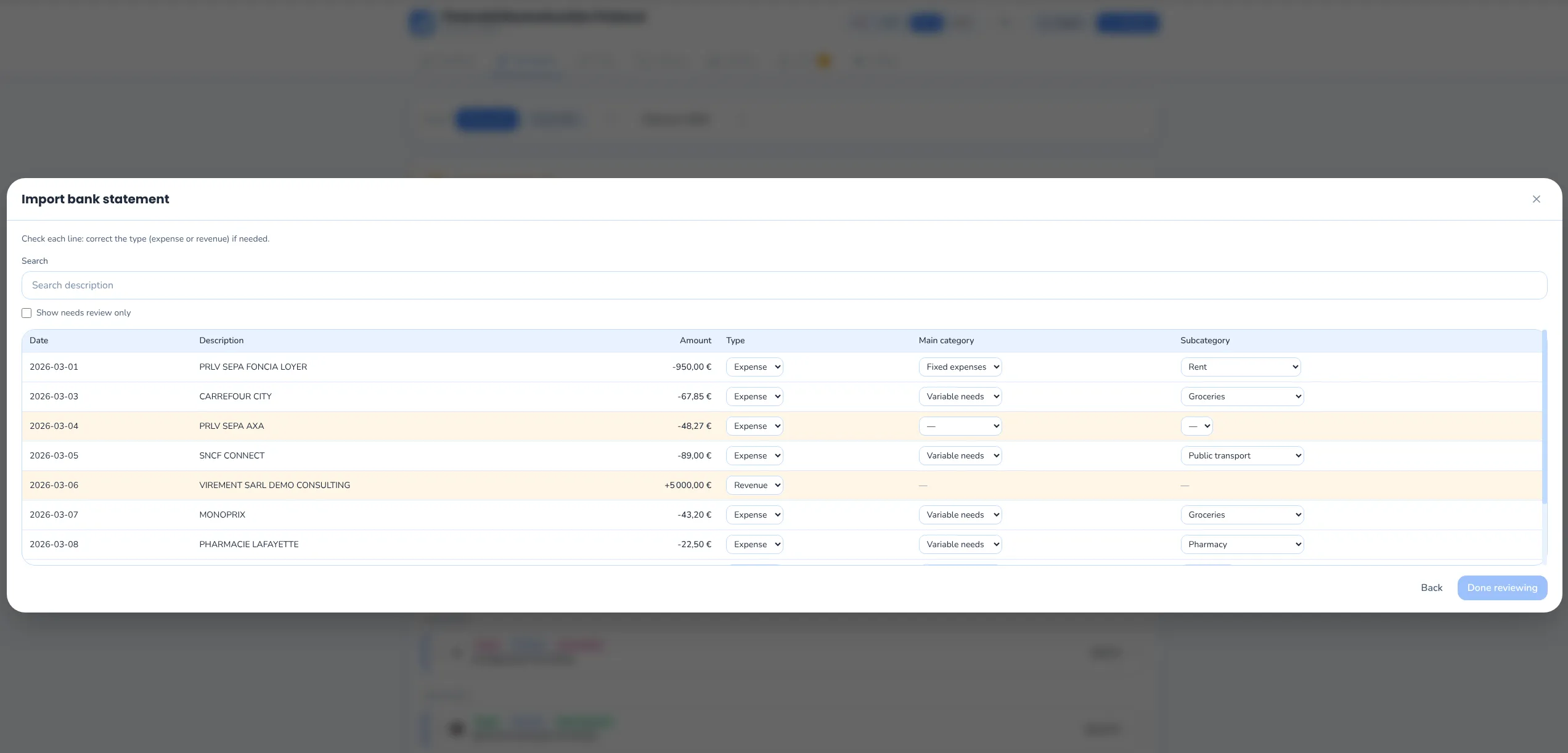The image size is (1568, 753).
Task: Open the Expense type dropdown for SNCF CONNECT
Action: [754, 455]
